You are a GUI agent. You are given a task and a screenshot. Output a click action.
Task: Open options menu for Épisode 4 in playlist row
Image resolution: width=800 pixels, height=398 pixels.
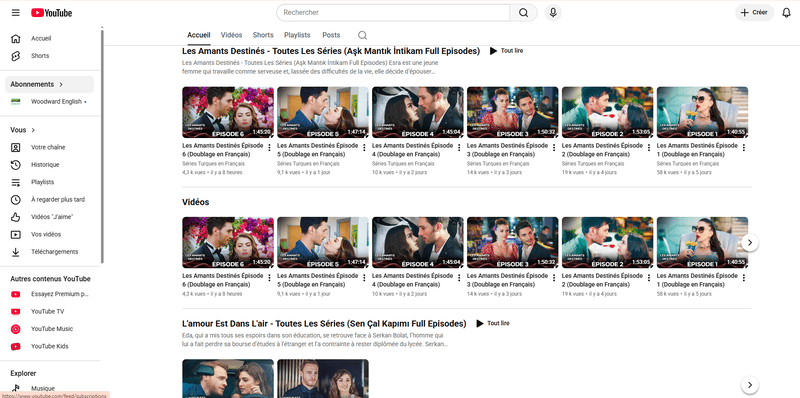pos(459,148)
